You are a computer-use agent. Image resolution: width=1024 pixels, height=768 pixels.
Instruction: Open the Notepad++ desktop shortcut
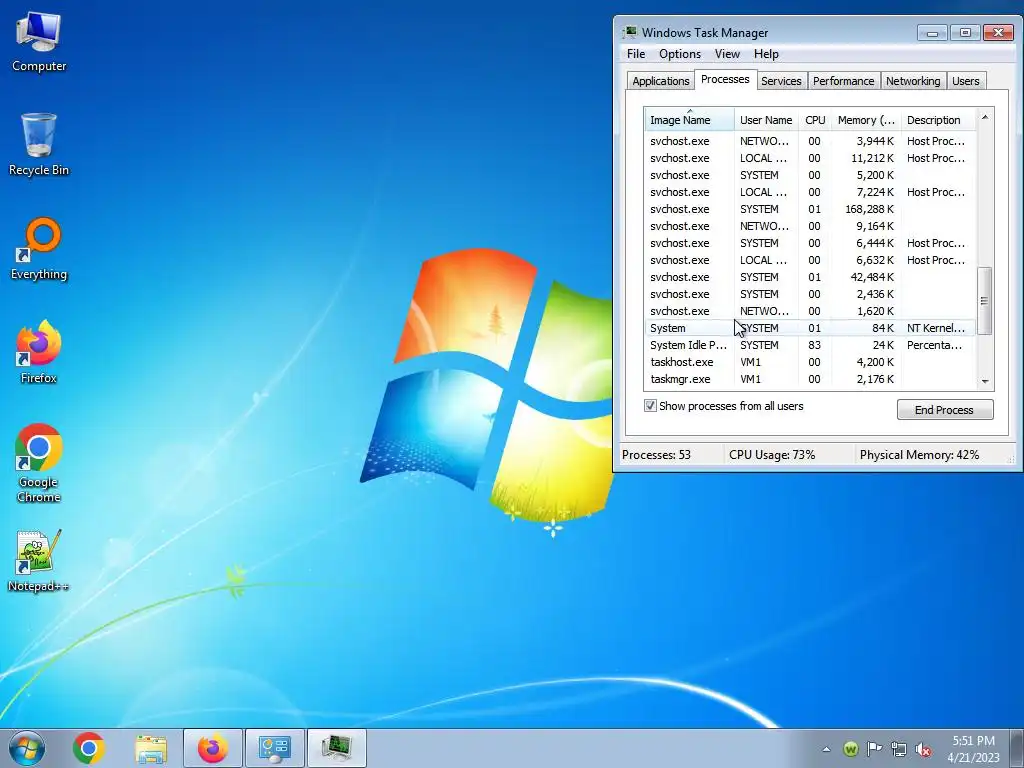[x=39, y=561]
